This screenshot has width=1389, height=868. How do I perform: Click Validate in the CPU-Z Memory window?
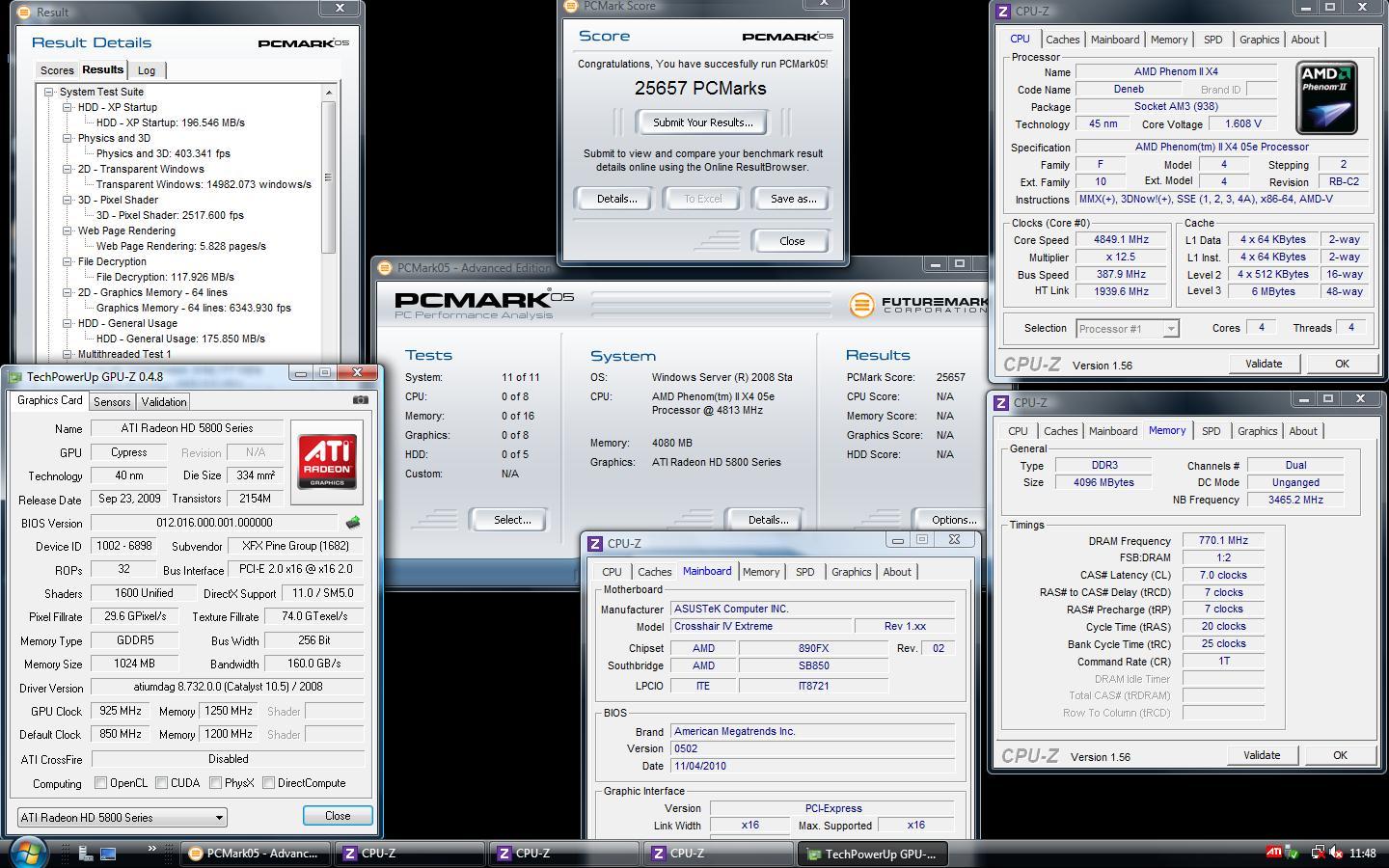point(1262,755)
